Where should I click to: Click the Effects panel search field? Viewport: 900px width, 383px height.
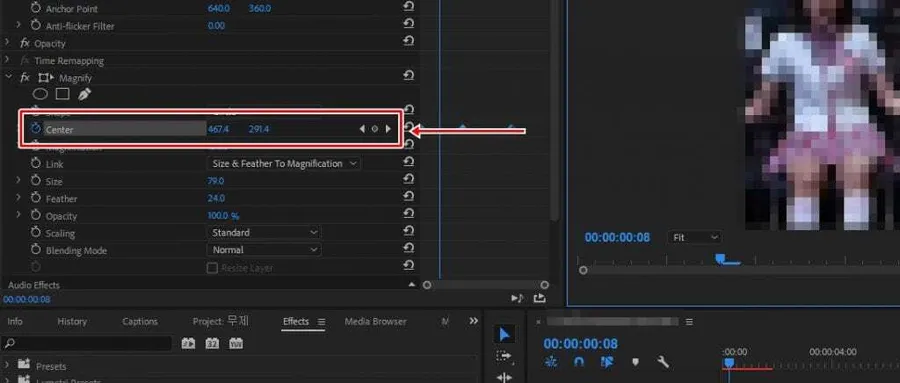[87, 343]
